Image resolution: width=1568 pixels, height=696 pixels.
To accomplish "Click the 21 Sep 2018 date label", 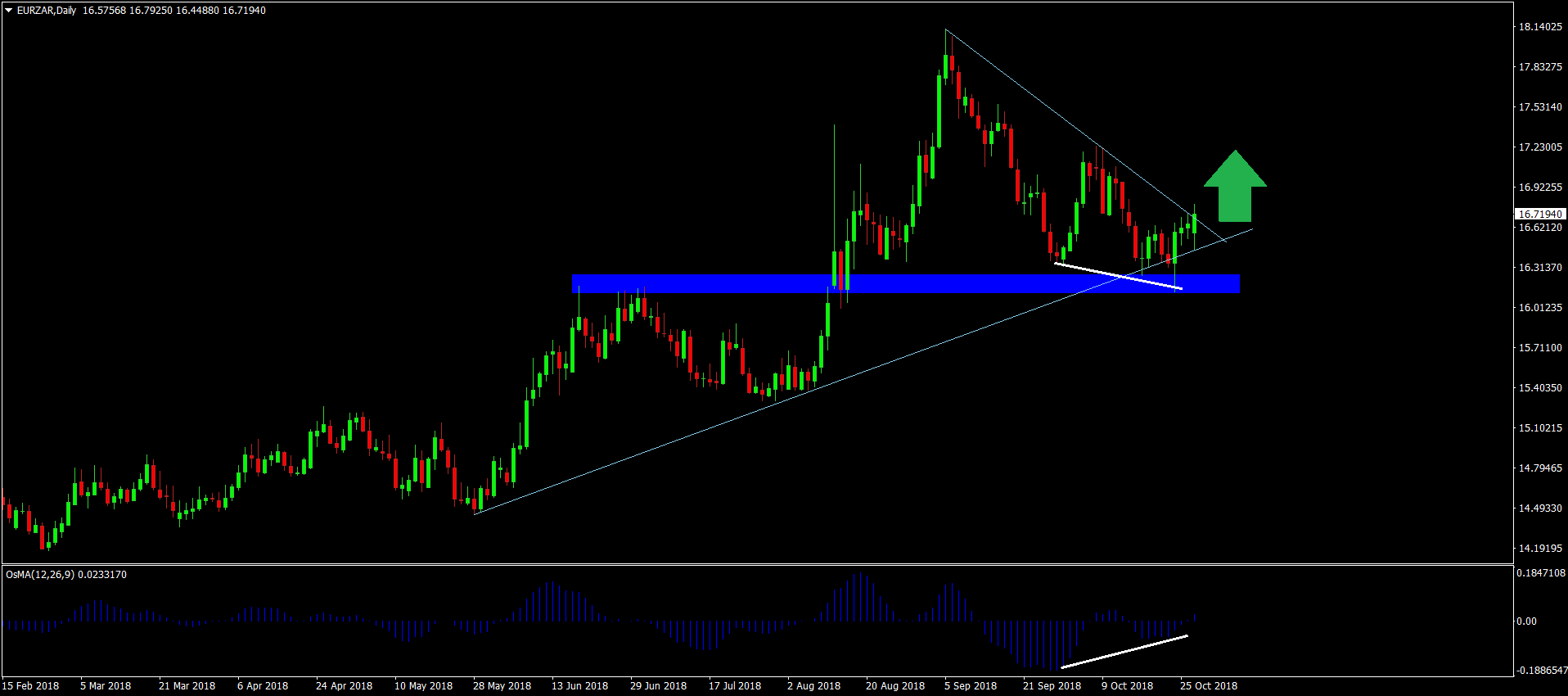I will (1052, 686).
